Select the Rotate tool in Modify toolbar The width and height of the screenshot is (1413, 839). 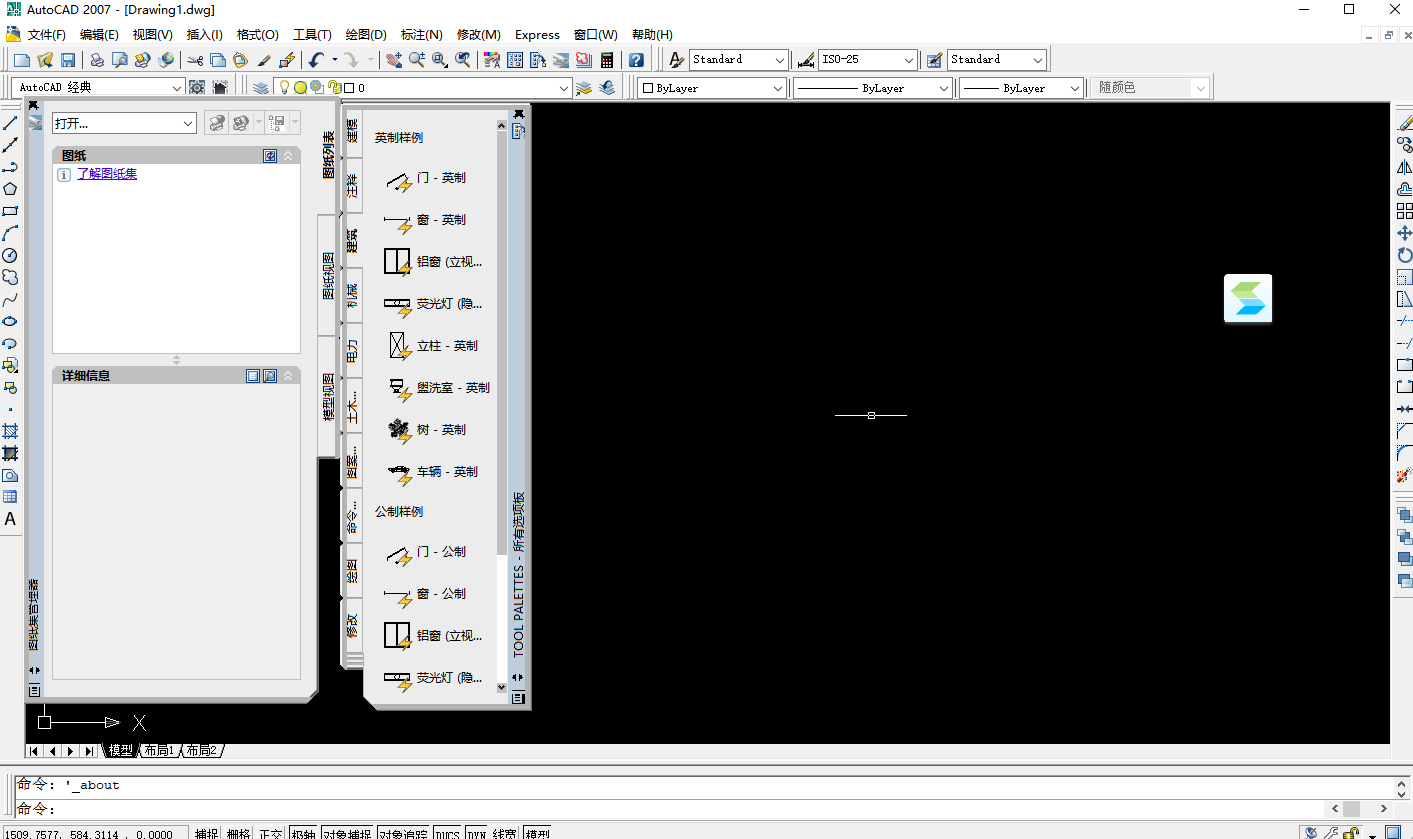(x=1404, y=255)
